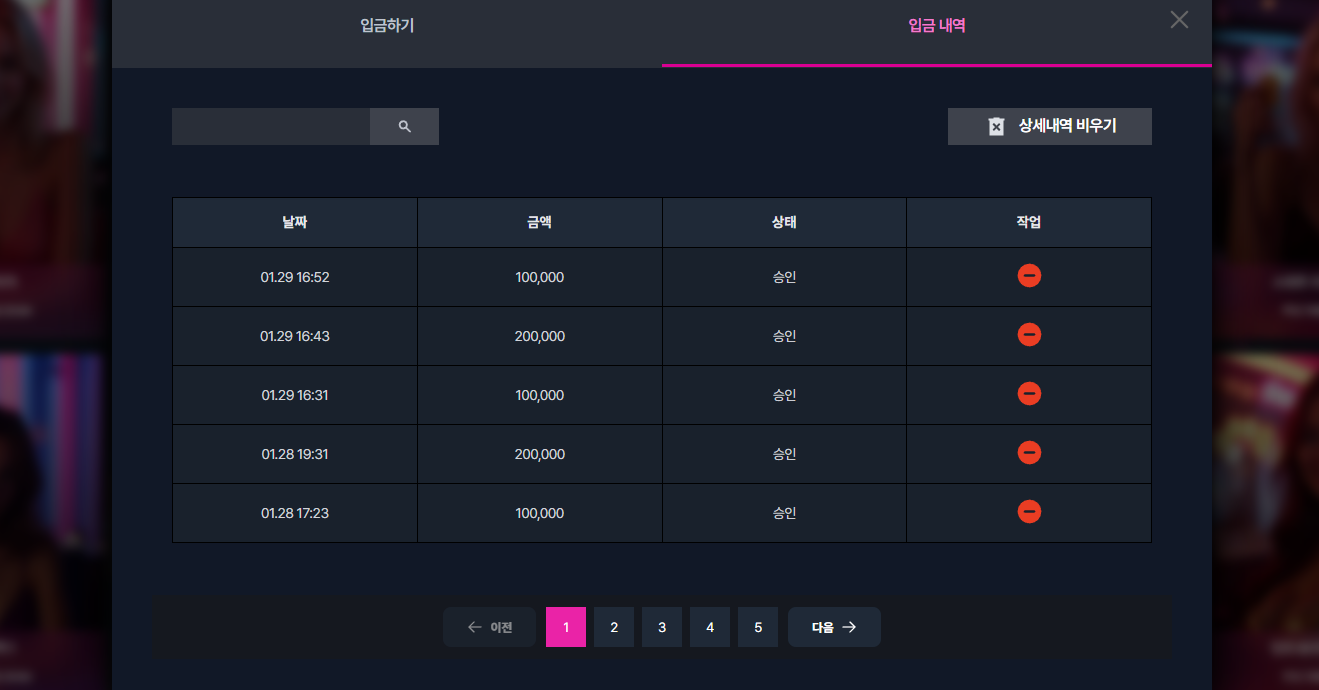Image resolution: width=1319 pixels, height=690 pixels.
Task: Jump to page 5 in pagination
Action: tap(758, 627)
